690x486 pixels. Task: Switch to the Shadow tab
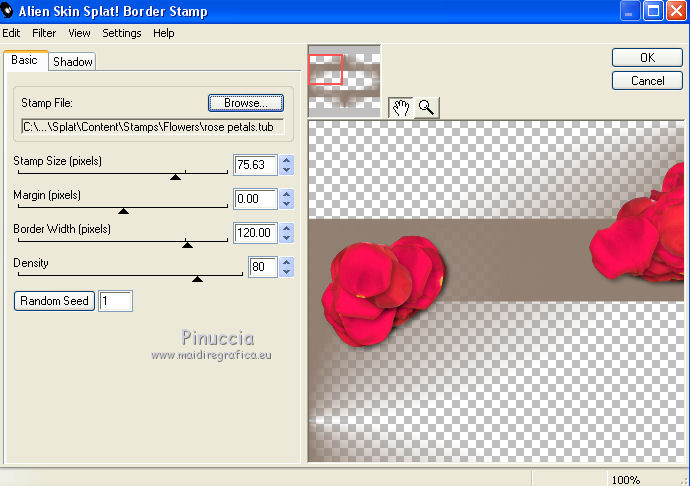(x=73, y=62)
